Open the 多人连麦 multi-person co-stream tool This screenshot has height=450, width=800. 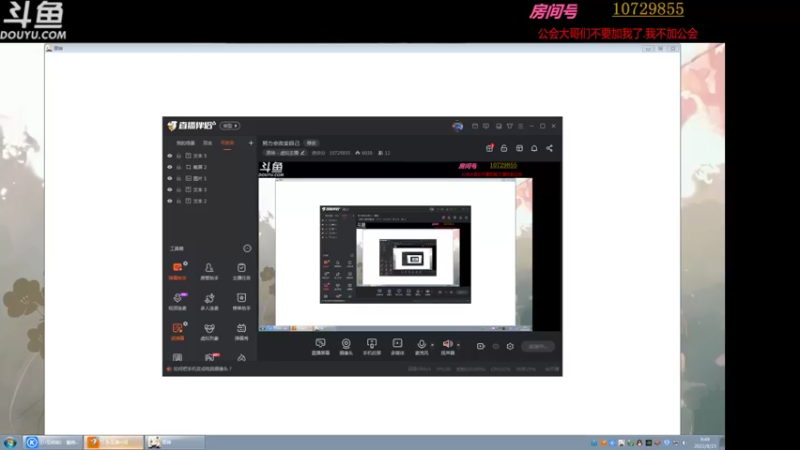tap(209, 301)
